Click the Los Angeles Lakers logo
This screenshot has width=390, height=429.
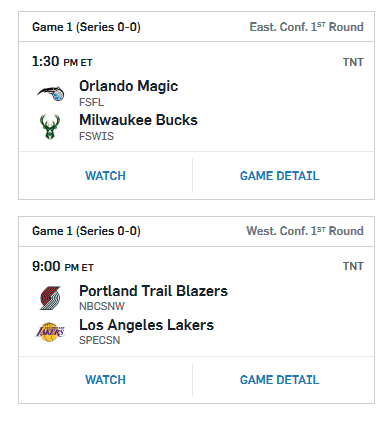(50, 332)
